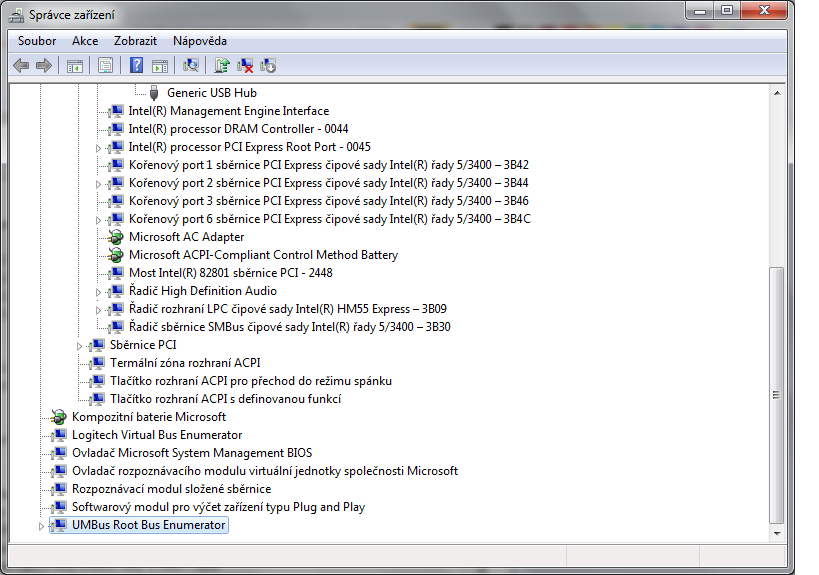Image resolution: width=819 pixels, height=575 pixels.
Task: Open the Properties toolbar icon
Action: pos(106,66)
